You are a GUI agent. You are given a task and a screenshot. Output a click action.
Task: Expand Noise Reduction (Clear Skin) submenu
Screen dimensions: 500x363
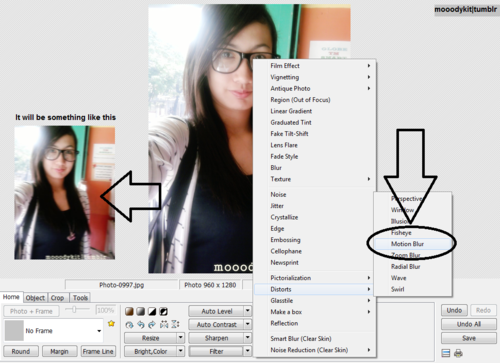pyautogui.click(x=314, y=350)
